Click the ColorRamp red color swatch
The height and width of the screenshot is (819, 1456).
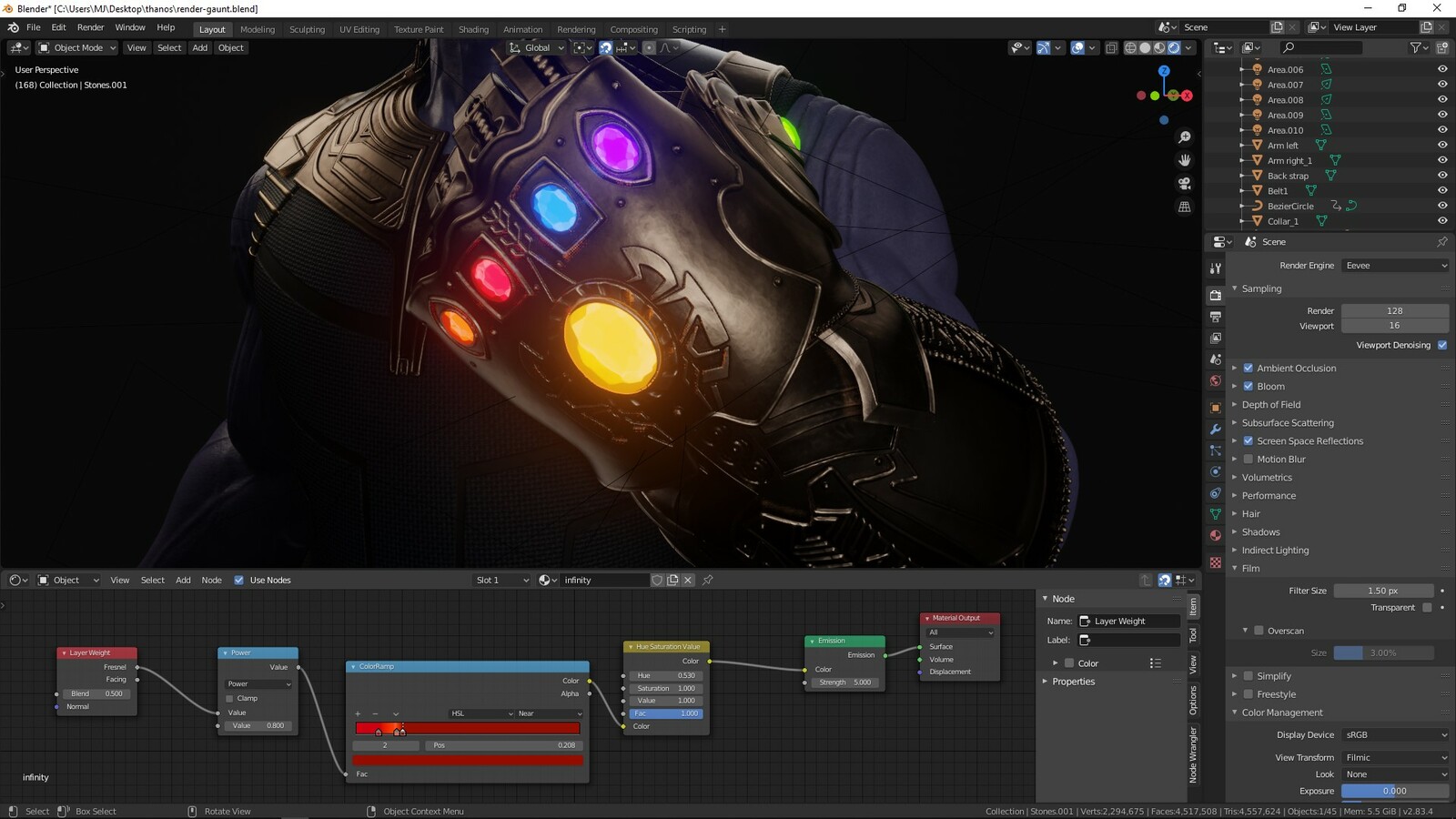(468, 760)
